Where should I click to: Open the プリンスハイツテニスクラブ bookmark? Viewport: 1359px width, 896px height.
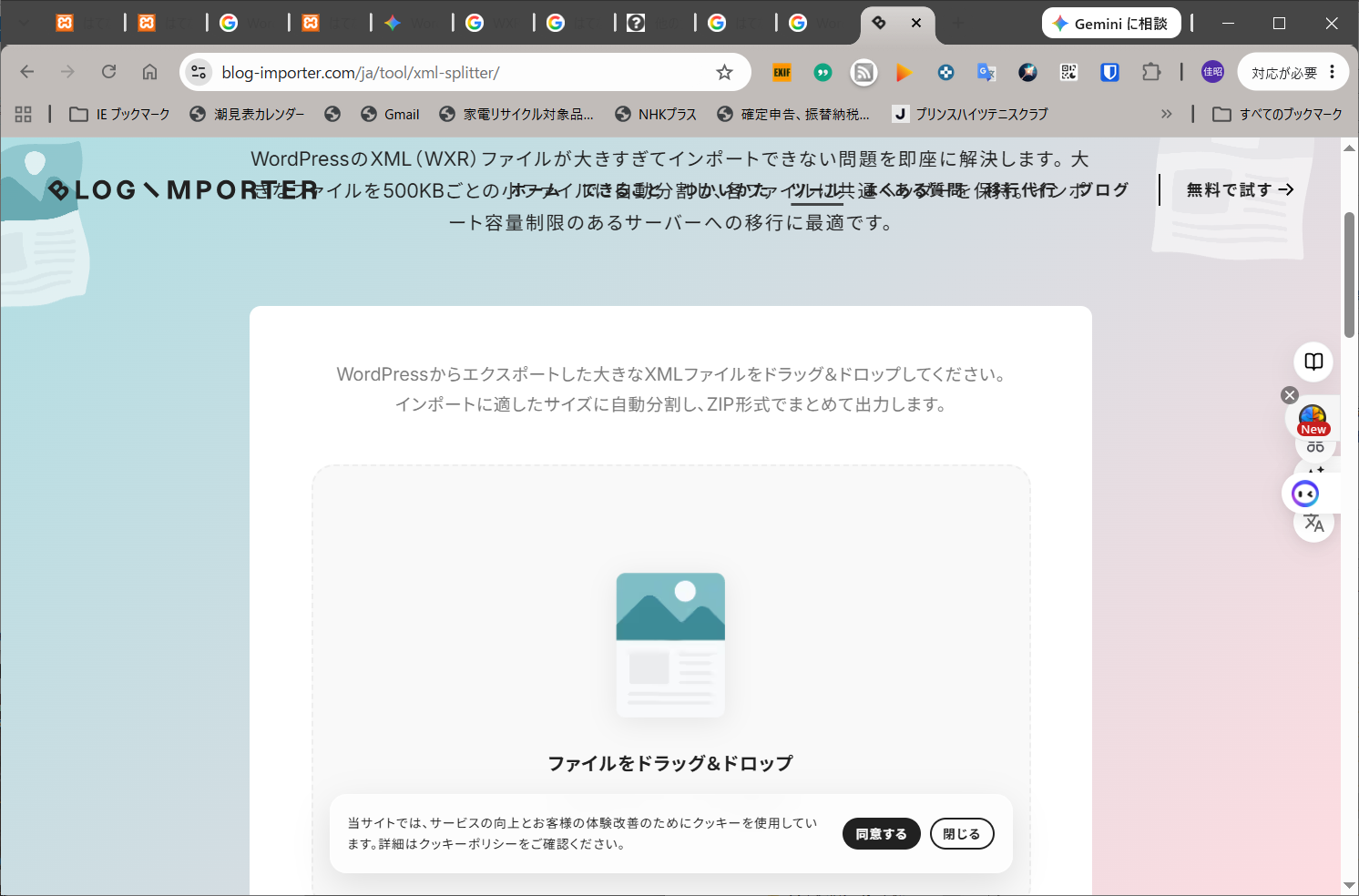(970, 114)
